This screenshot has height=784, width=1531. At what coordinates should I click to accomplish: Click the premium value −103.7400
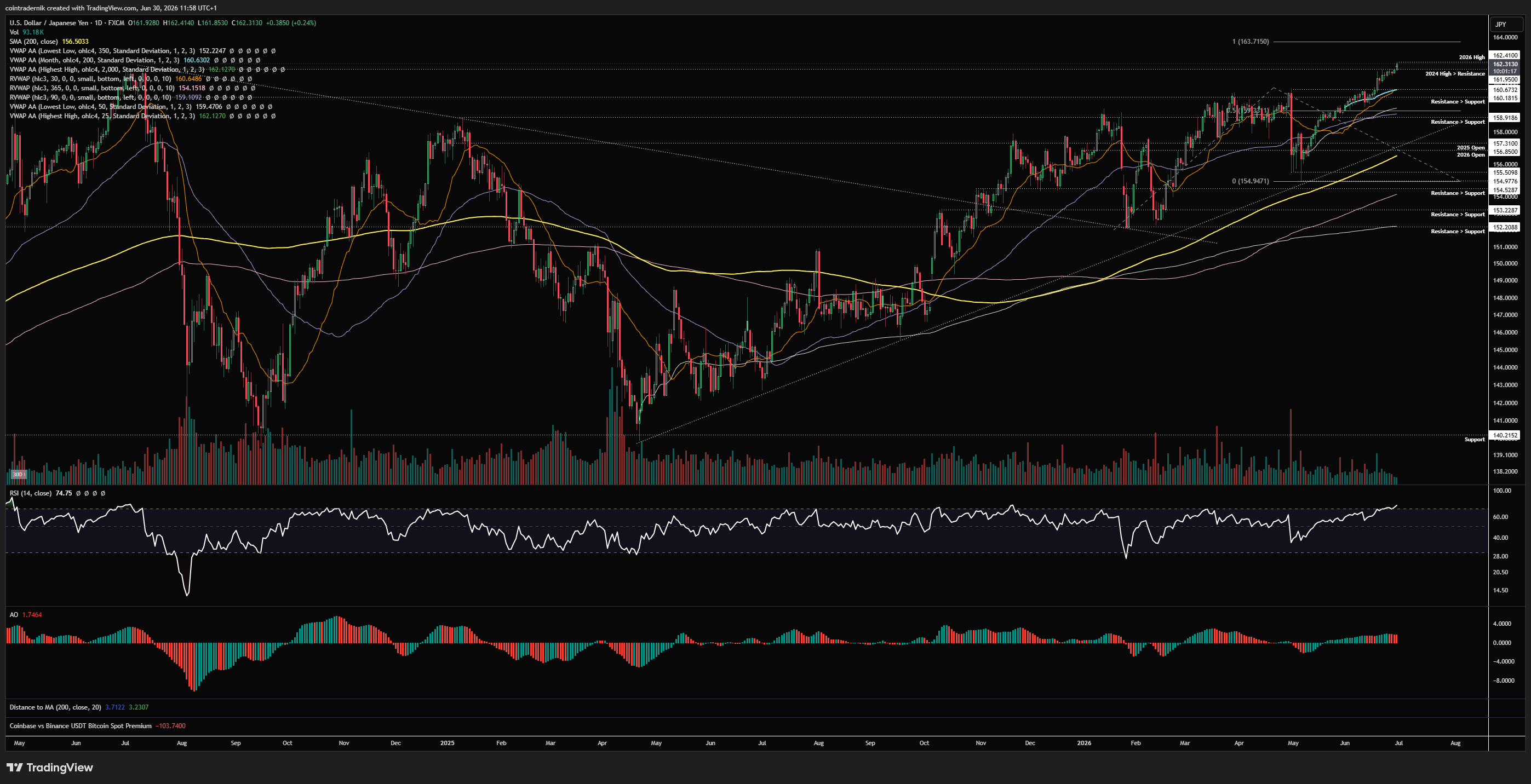(170, 726)
